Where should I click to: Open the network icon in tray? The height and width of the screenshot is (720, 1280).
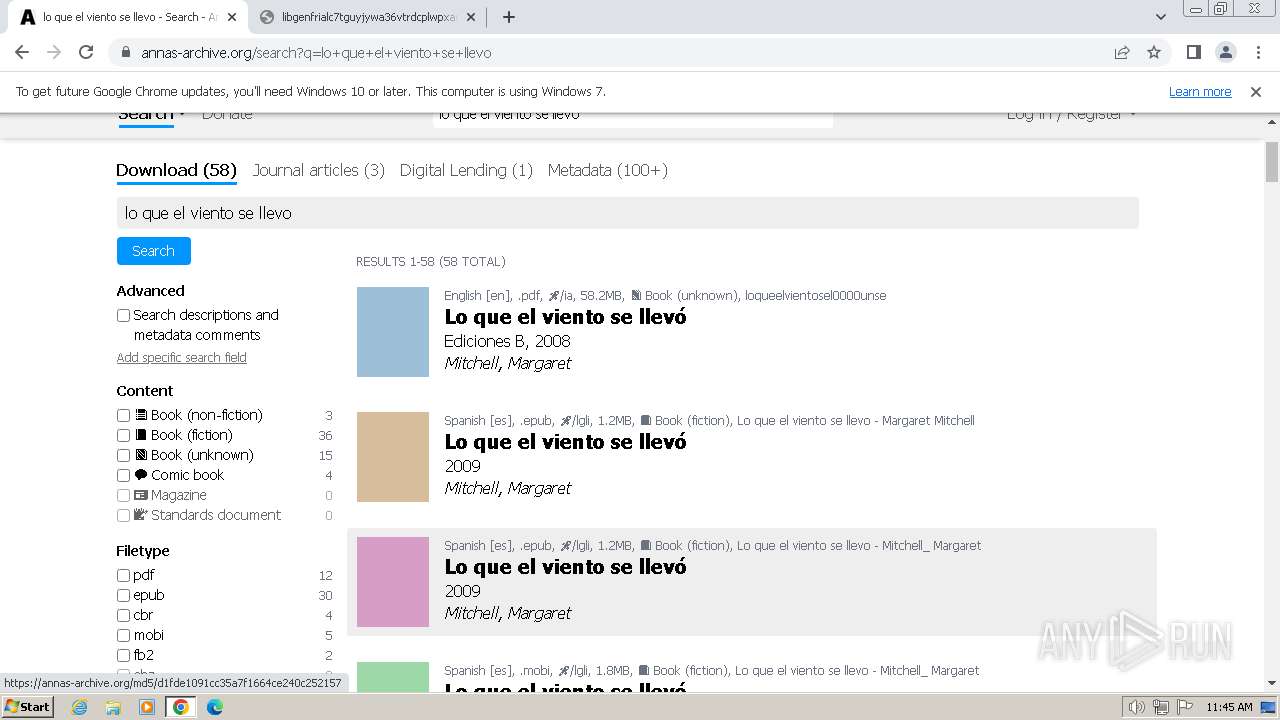click(x=1160, y=707)
